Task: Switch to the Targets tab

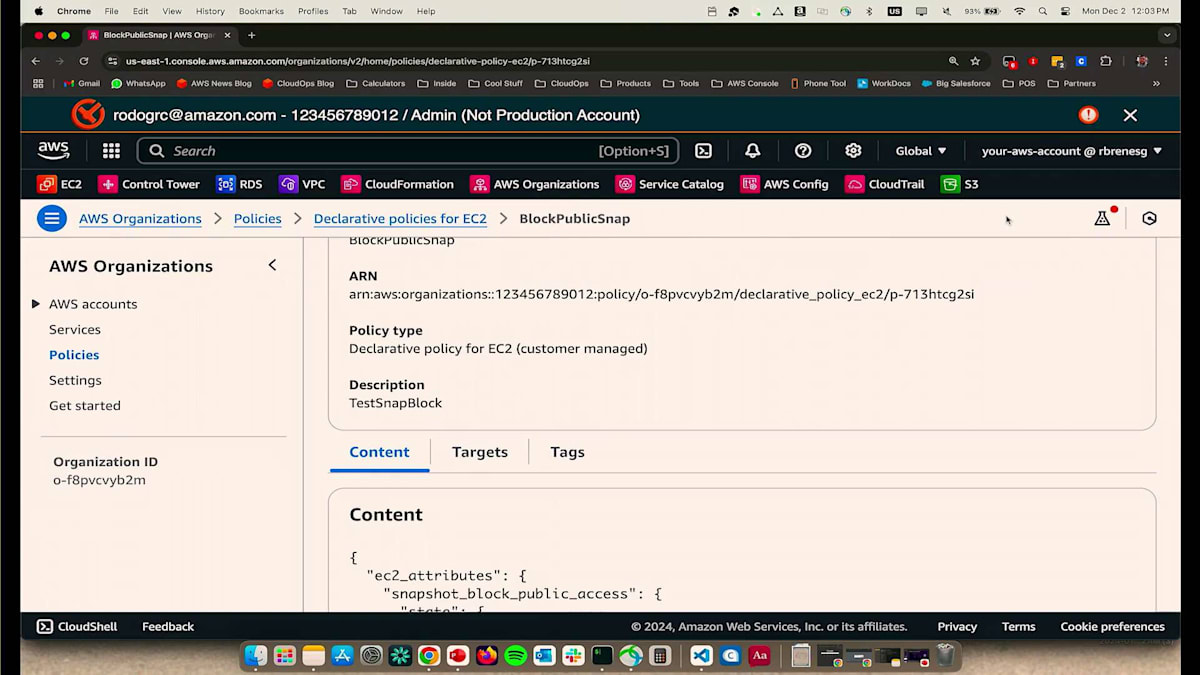Action: pos(480,452)
